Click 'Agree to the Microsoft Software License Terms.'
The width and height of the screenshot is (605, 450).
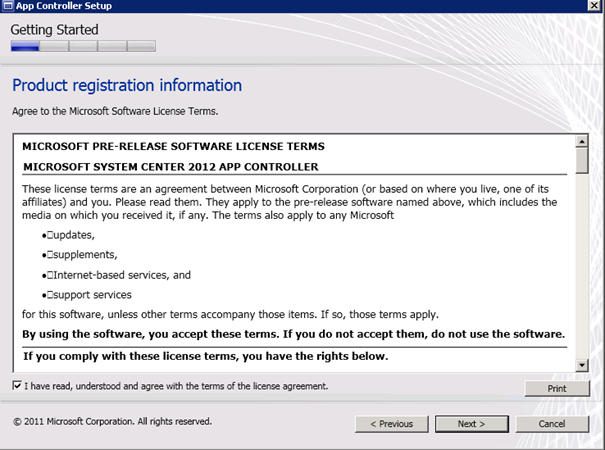[115, 111]
